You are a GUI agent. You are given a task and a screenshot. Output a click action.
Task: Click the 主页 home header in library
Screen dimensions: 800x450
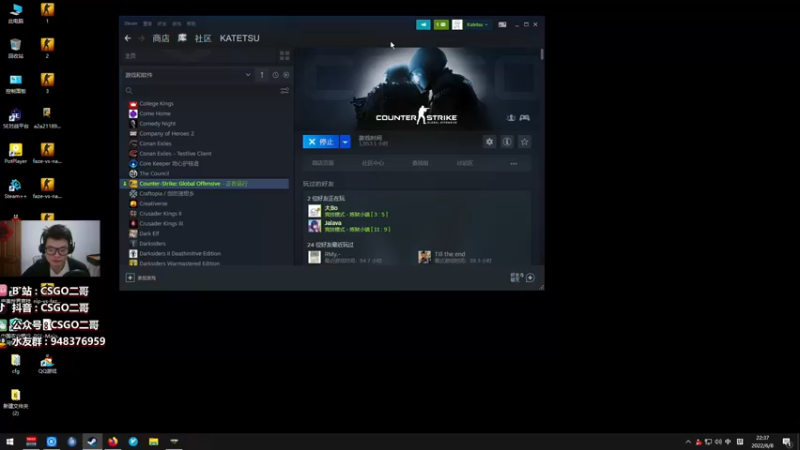(131, 56)
